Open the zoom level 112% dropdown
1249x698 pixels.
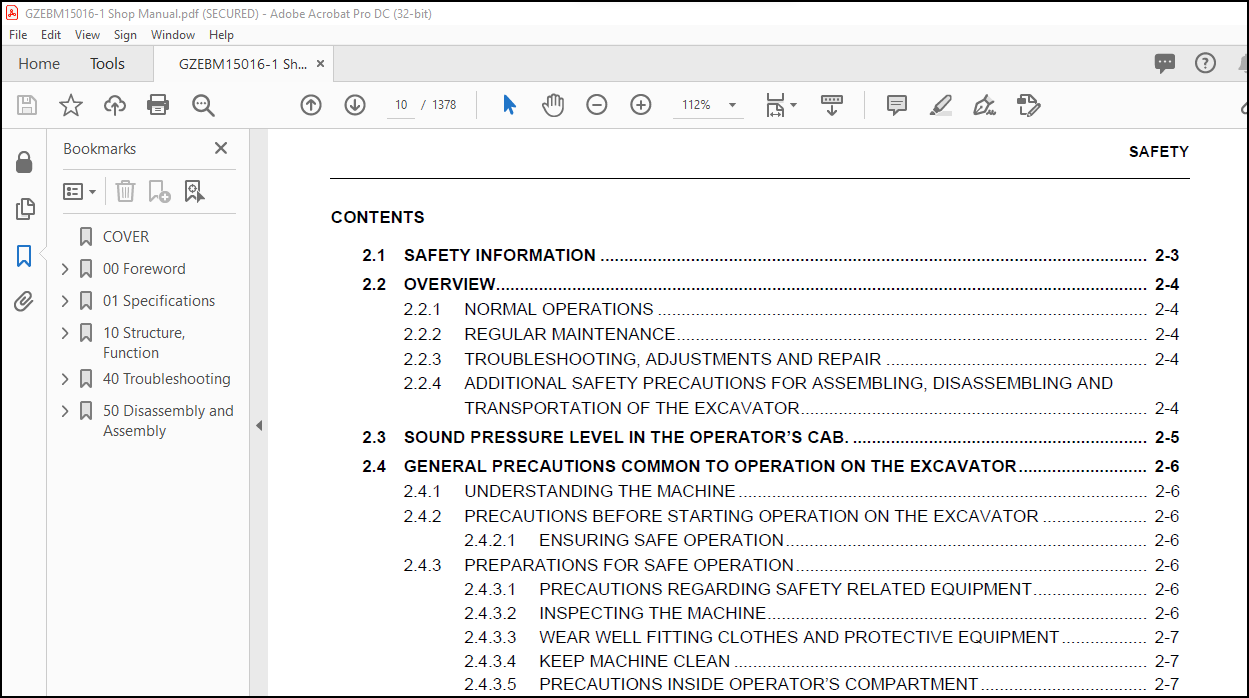[x=732, y=105]
